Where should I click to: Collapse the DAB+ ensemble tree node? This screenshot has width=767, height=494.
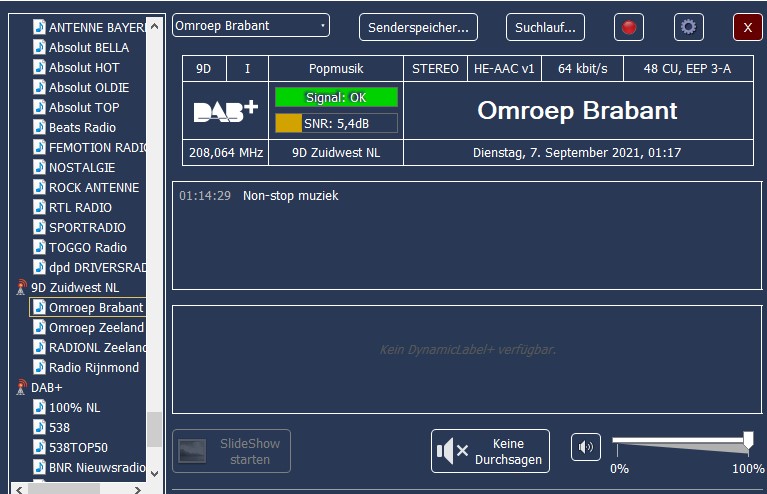46,388
